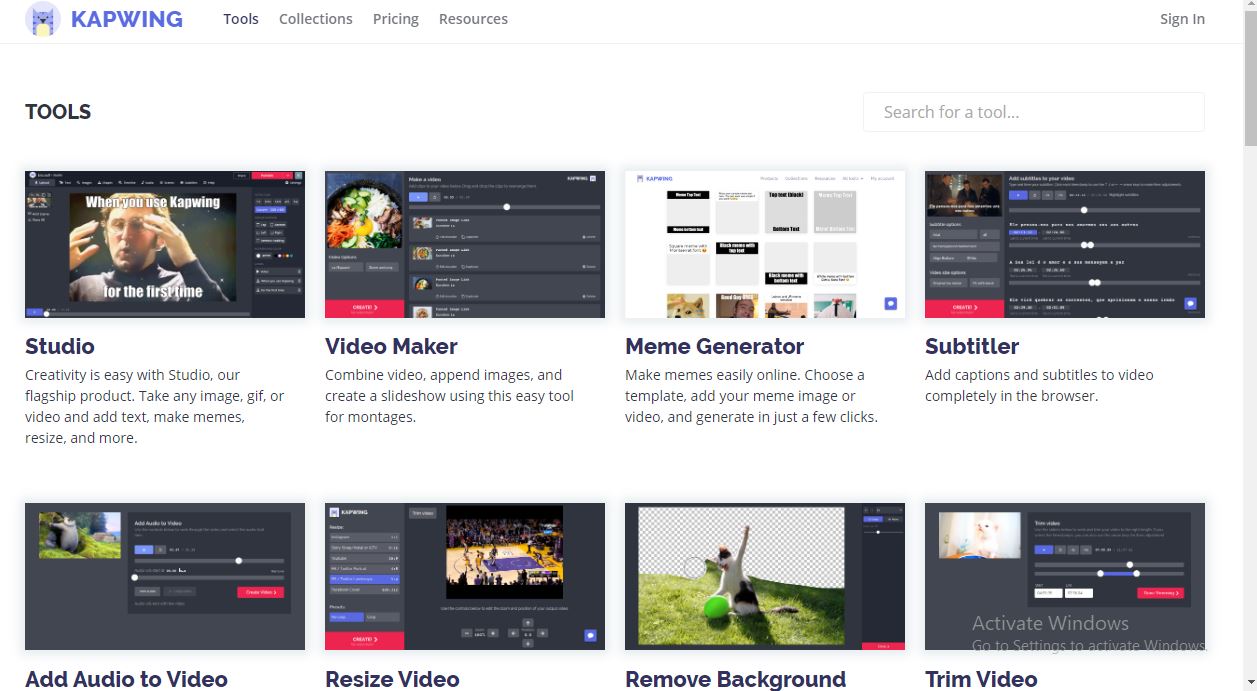Click the Subtitler title link
Viewport: 1257px width, 691px height.
coord(972,347)
